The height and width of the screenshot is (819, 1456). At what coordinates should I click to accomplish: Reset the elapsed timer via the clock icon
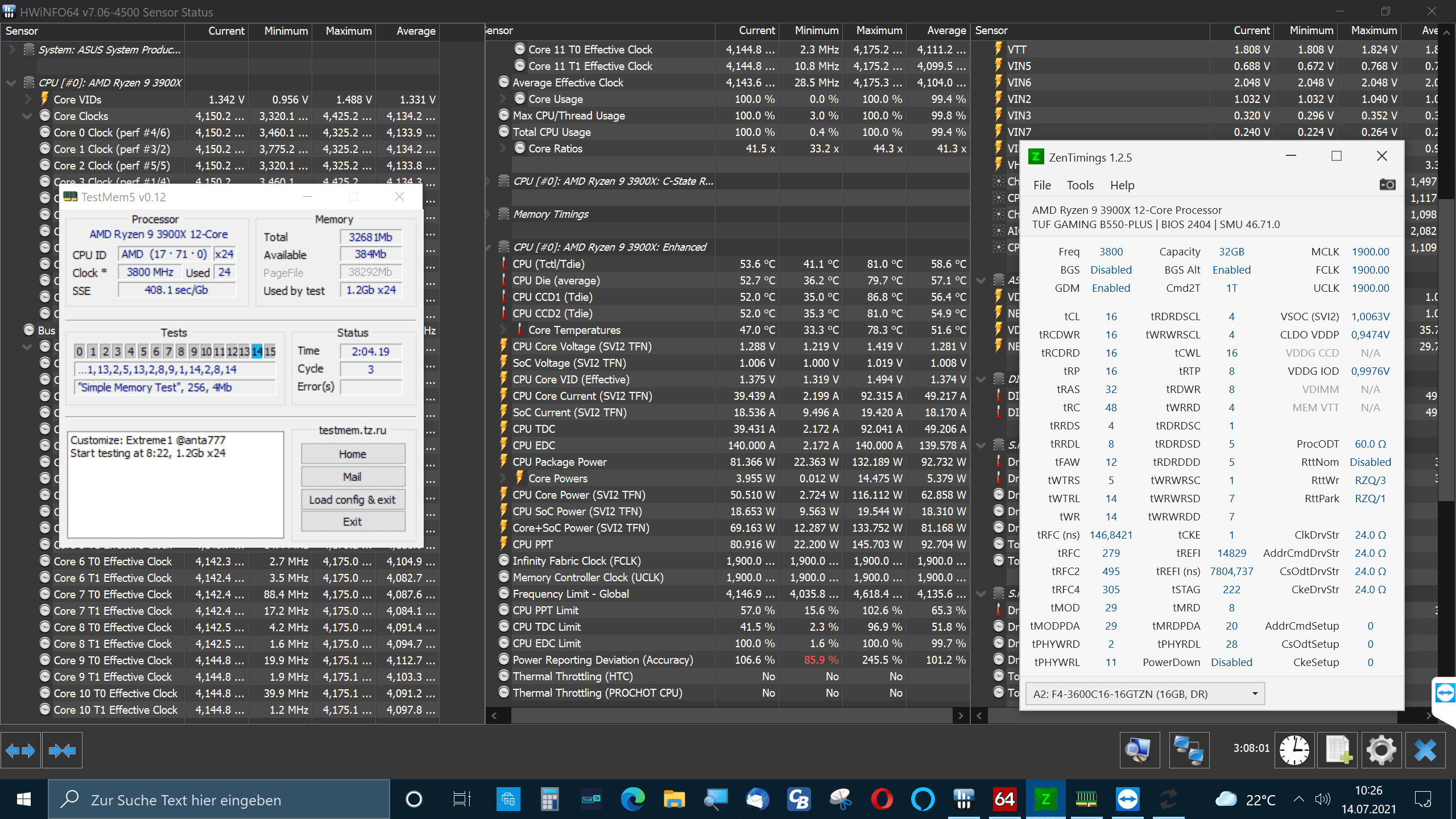pos(1294,751)
